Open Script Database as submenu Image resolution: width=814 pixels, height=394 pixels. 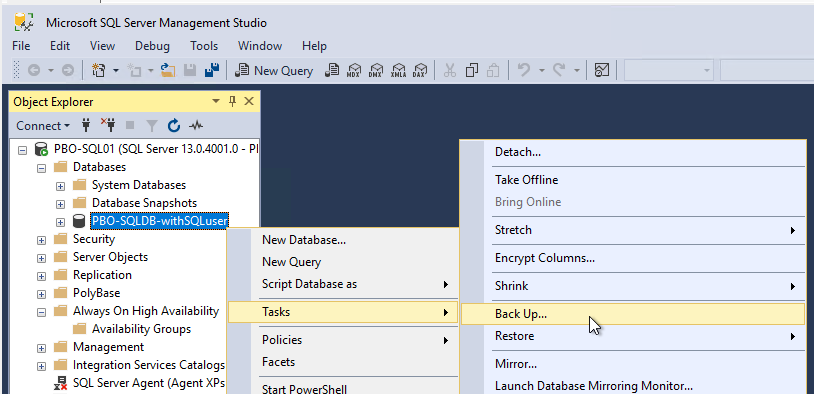pos(343,284)
